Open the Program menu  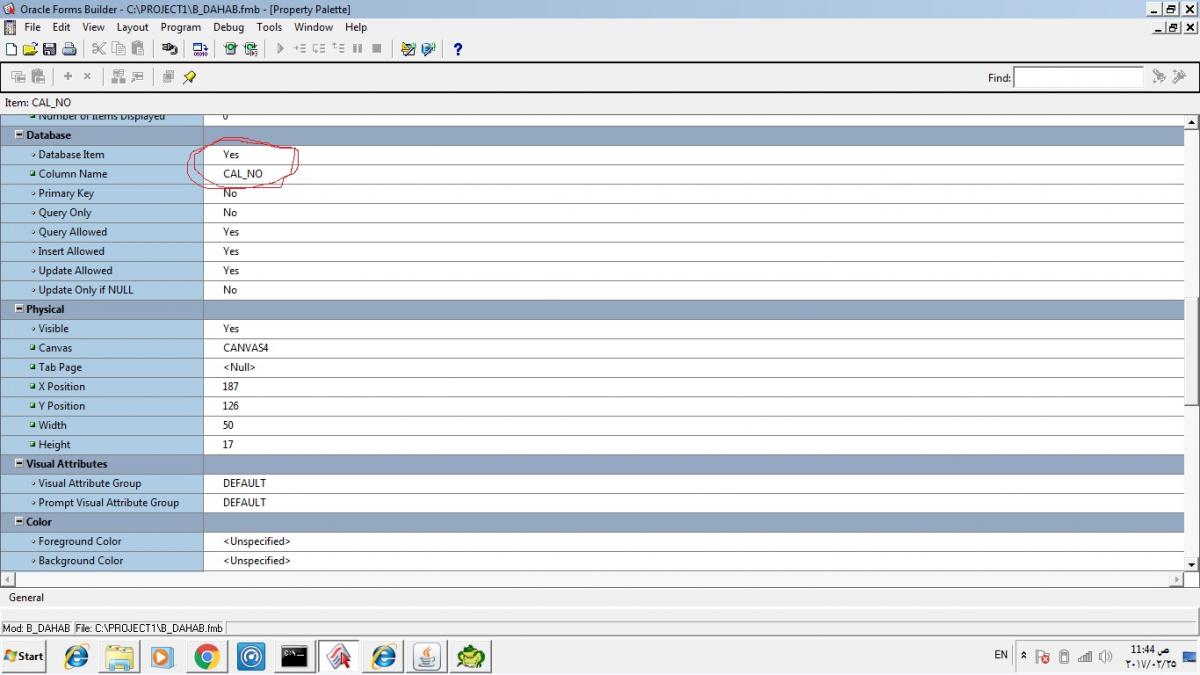pos(180,27)
